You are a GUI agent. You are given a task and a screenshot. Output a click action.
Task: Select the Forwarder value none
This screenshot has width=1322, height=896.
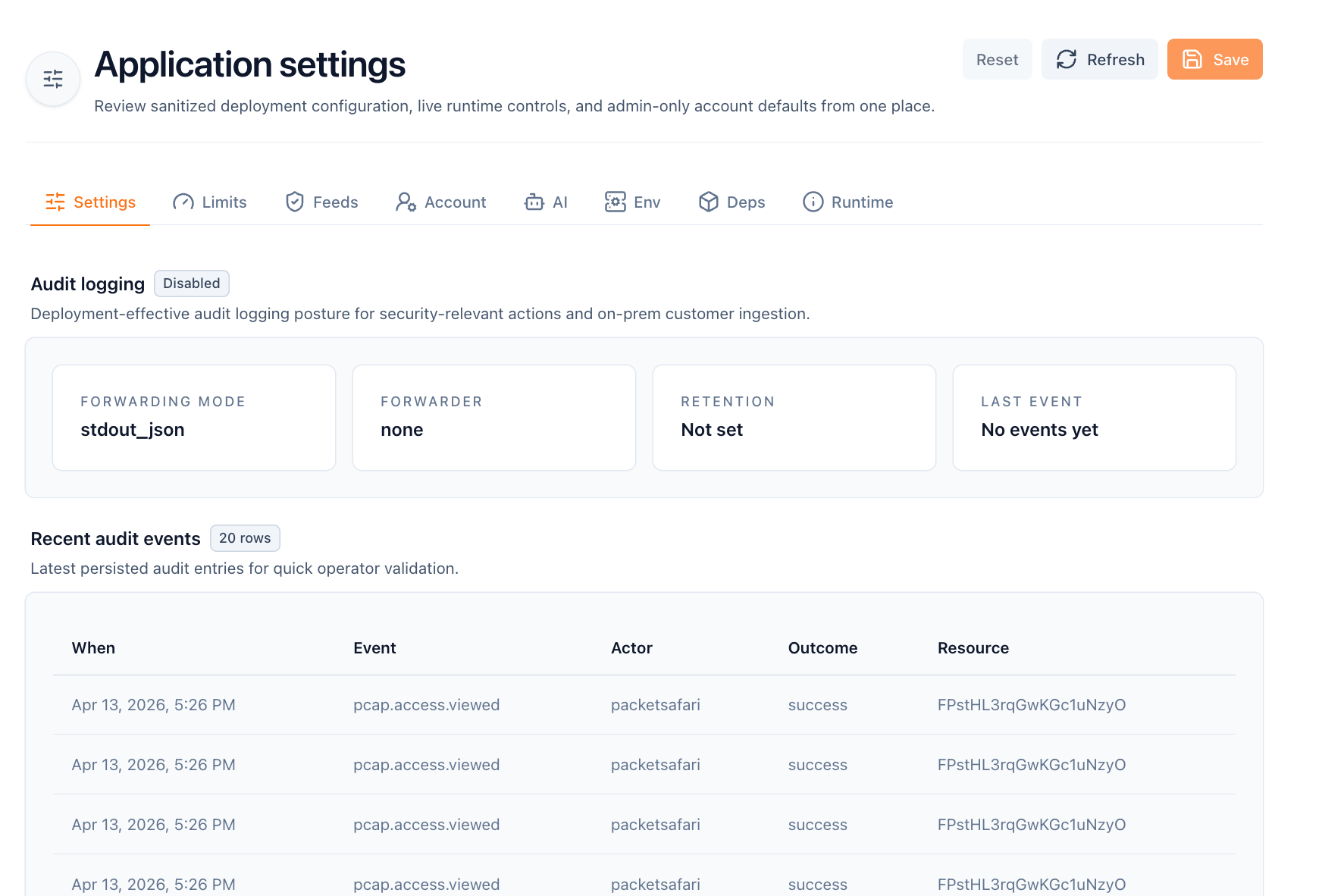(402, 430)
